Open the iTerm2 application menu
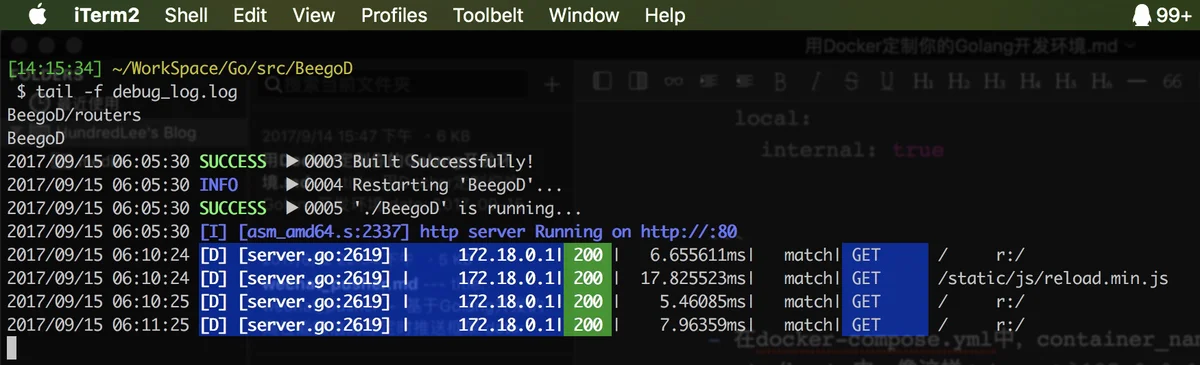1200x365 pixels. click(106, 15)
